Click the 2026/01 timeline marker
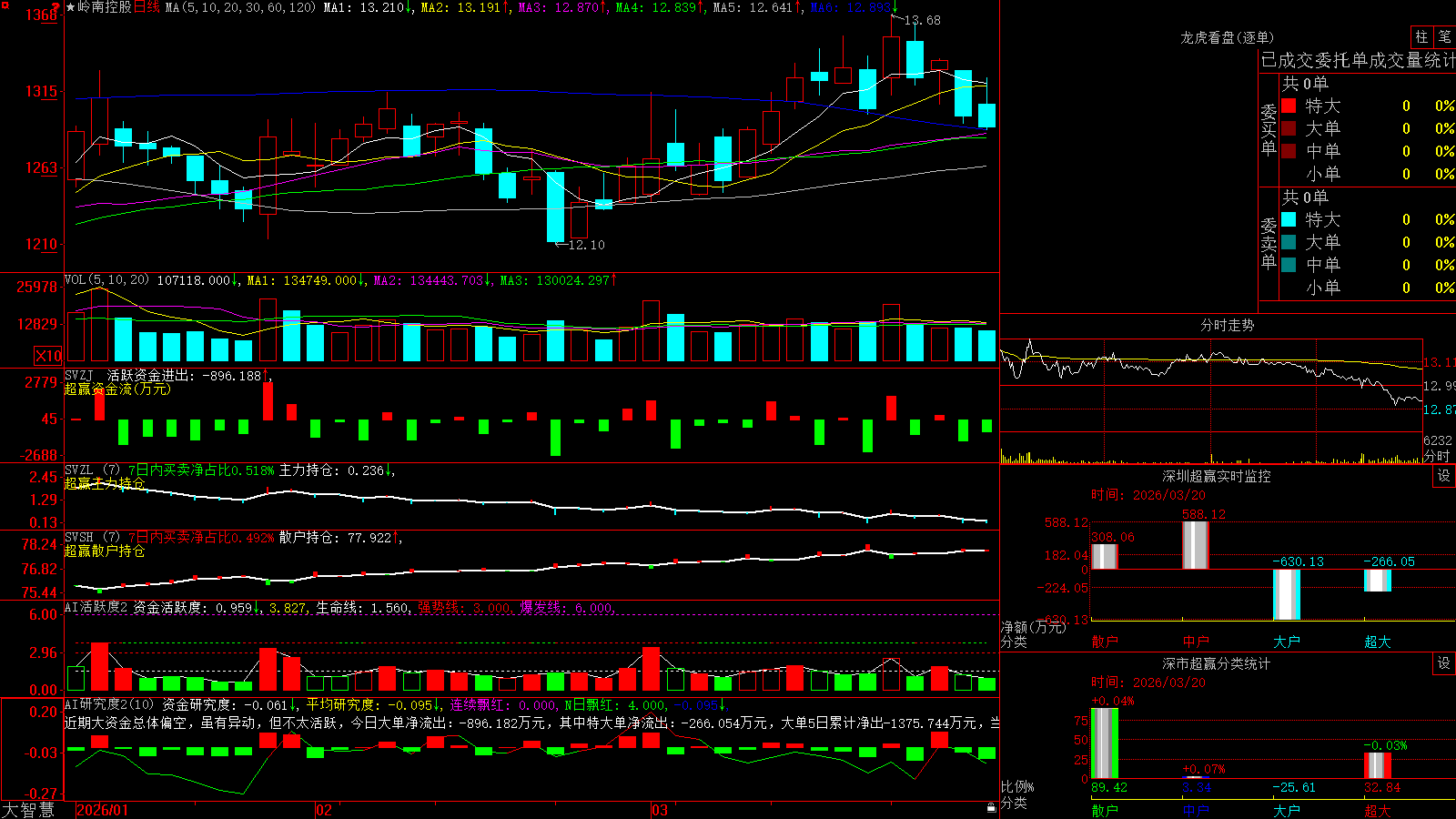 tap(103, 810)
